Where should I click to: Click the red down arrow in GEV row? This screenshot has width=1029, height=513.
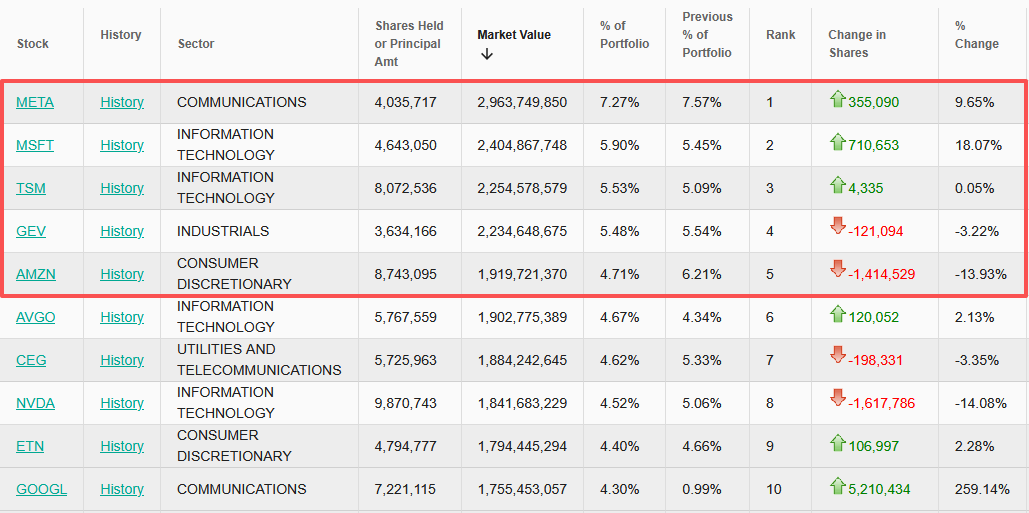pos(838,227)
